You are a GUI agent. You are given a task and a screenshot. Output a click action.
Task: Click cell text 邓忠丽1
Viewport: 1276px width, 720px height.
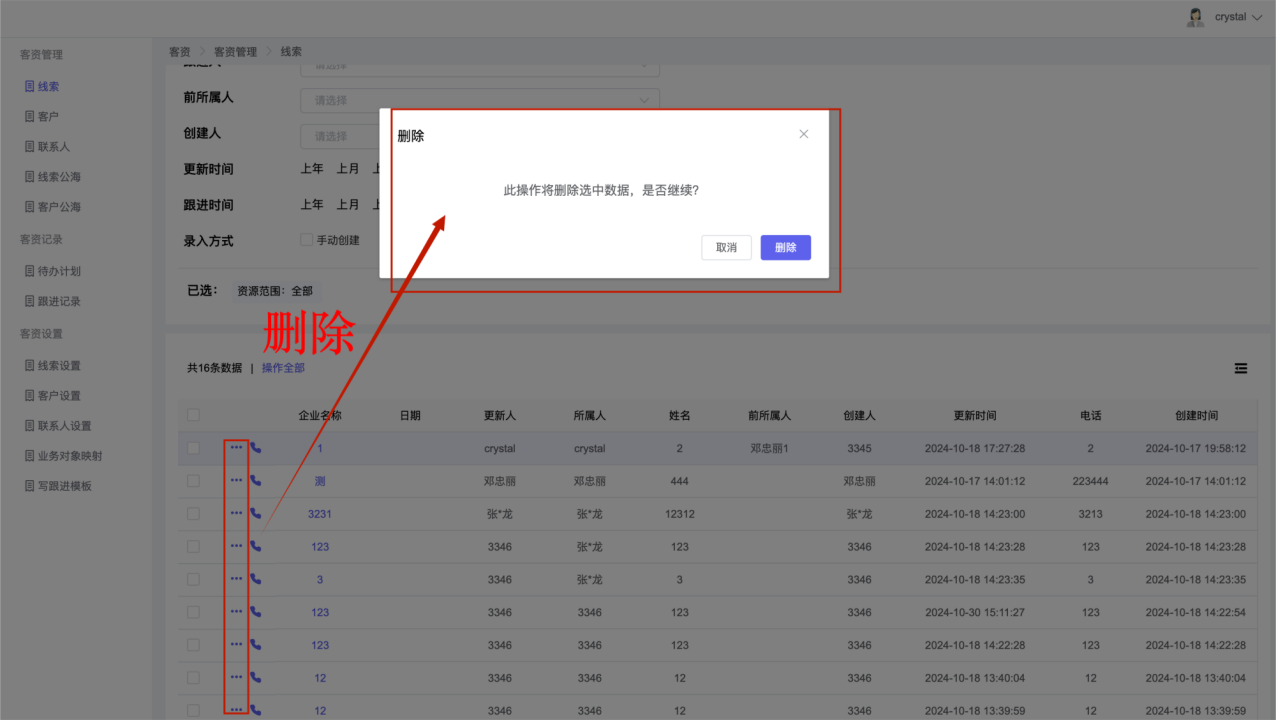pyautogui.click(x=770, y=449)
